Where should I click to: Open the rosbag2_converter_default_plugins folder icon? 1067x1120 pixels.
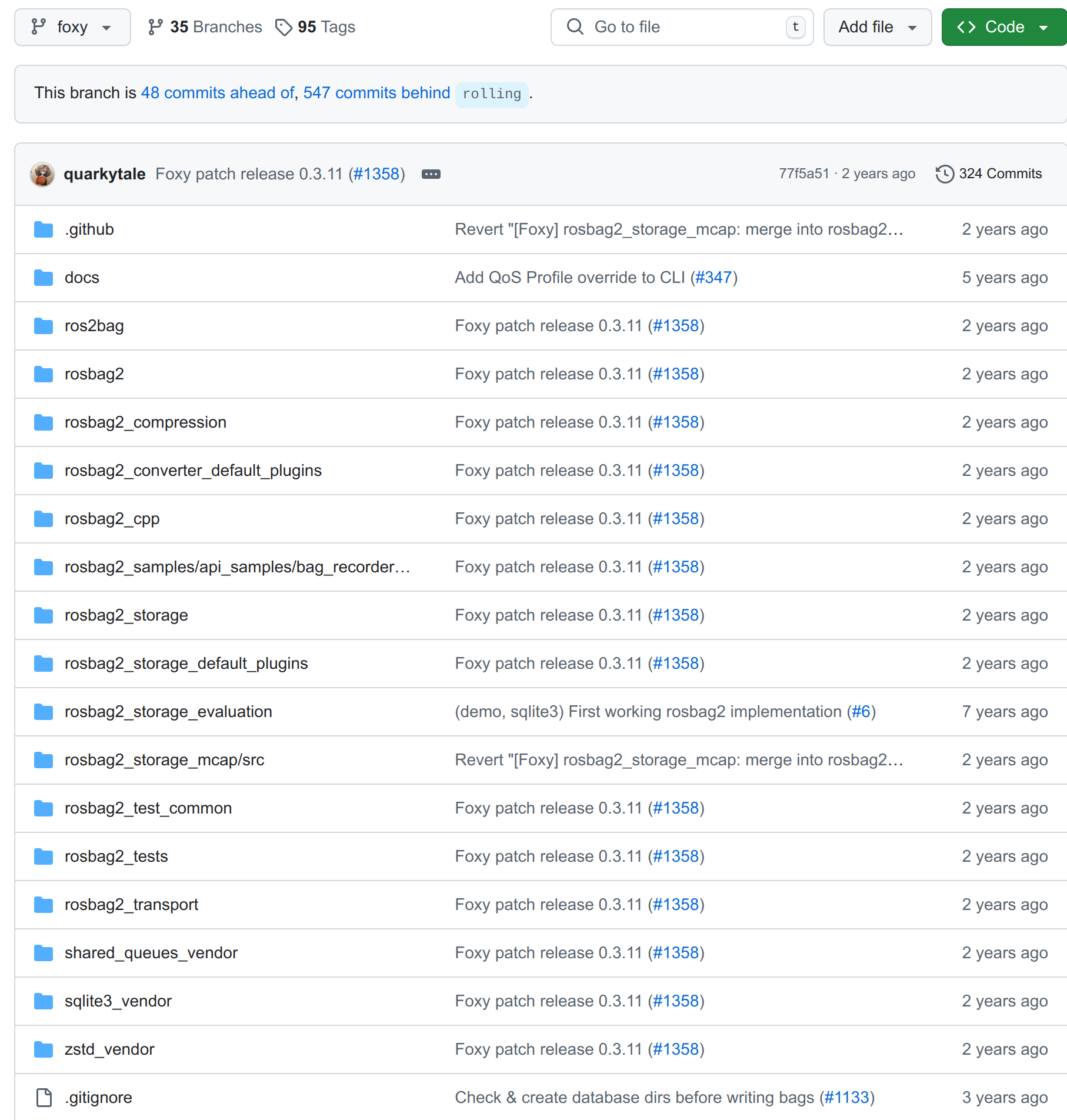[44, 471]
